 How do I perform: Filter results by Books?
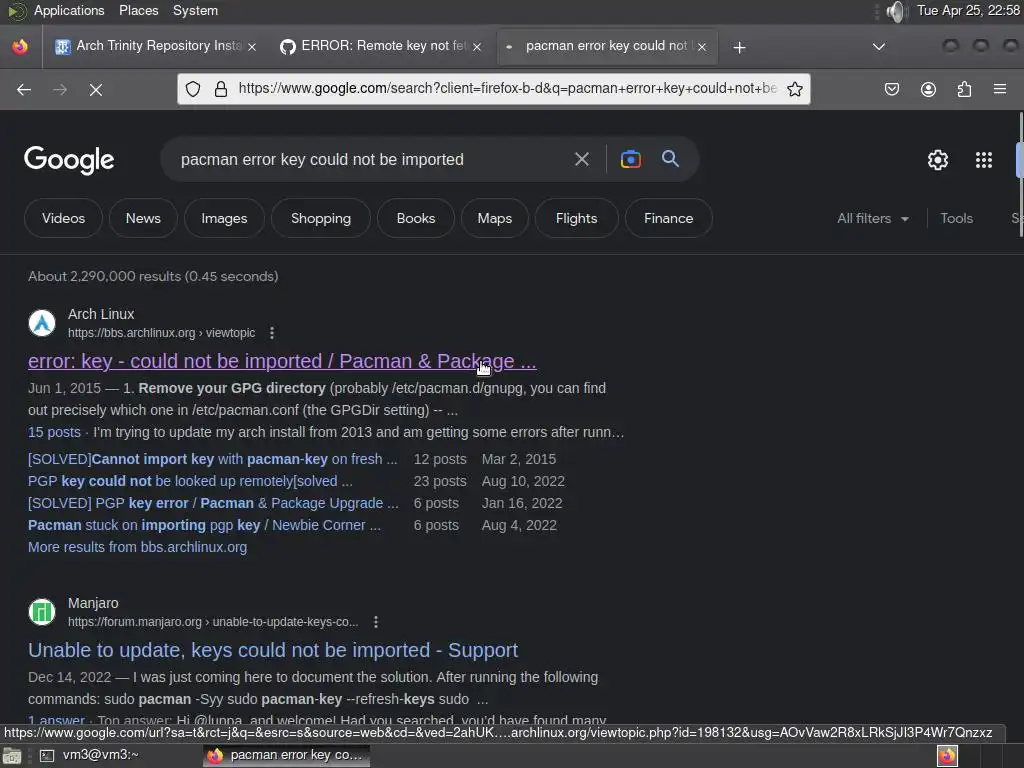415,218
